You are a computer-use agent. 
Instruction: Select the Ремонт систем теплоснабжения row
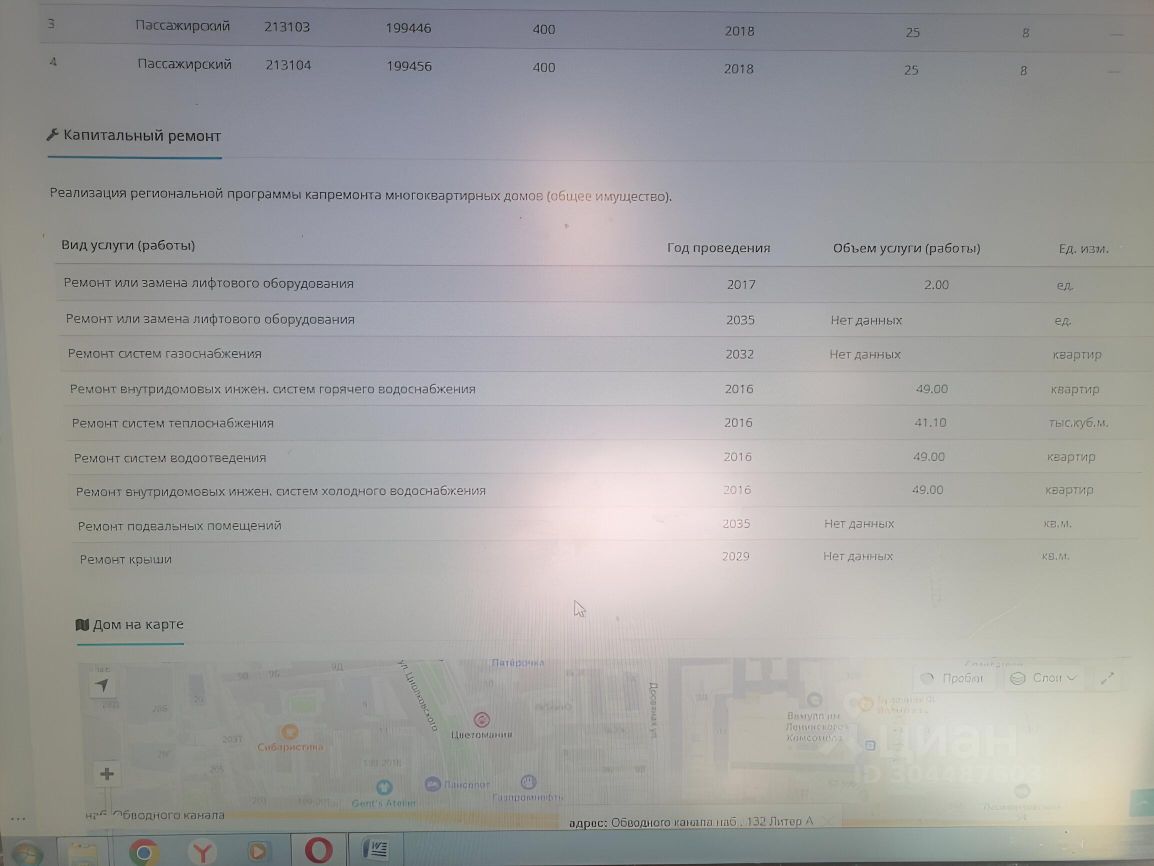click(609, 423)
